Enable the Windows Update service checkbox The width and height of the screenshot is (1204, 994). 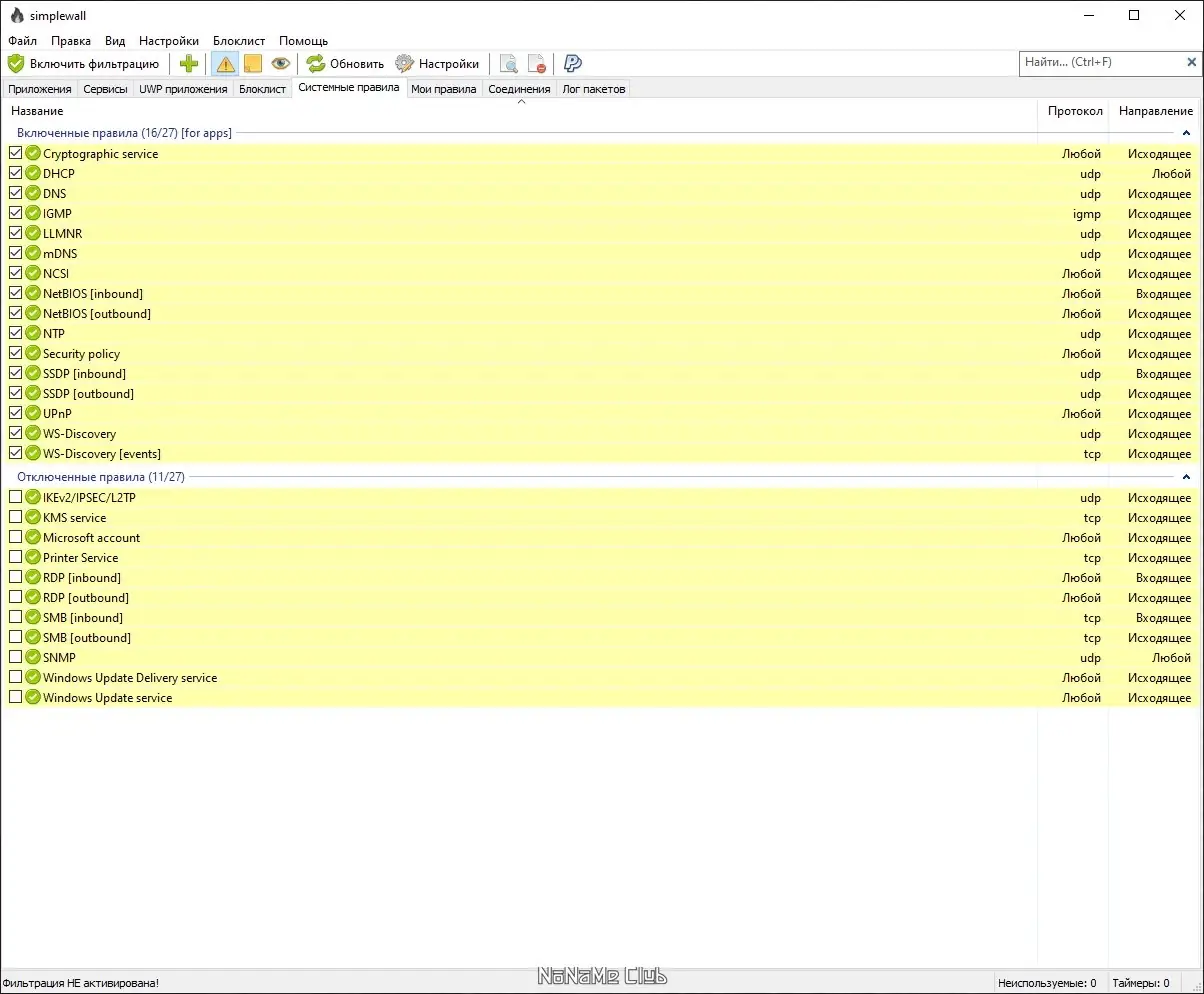(x=15, y=697)
